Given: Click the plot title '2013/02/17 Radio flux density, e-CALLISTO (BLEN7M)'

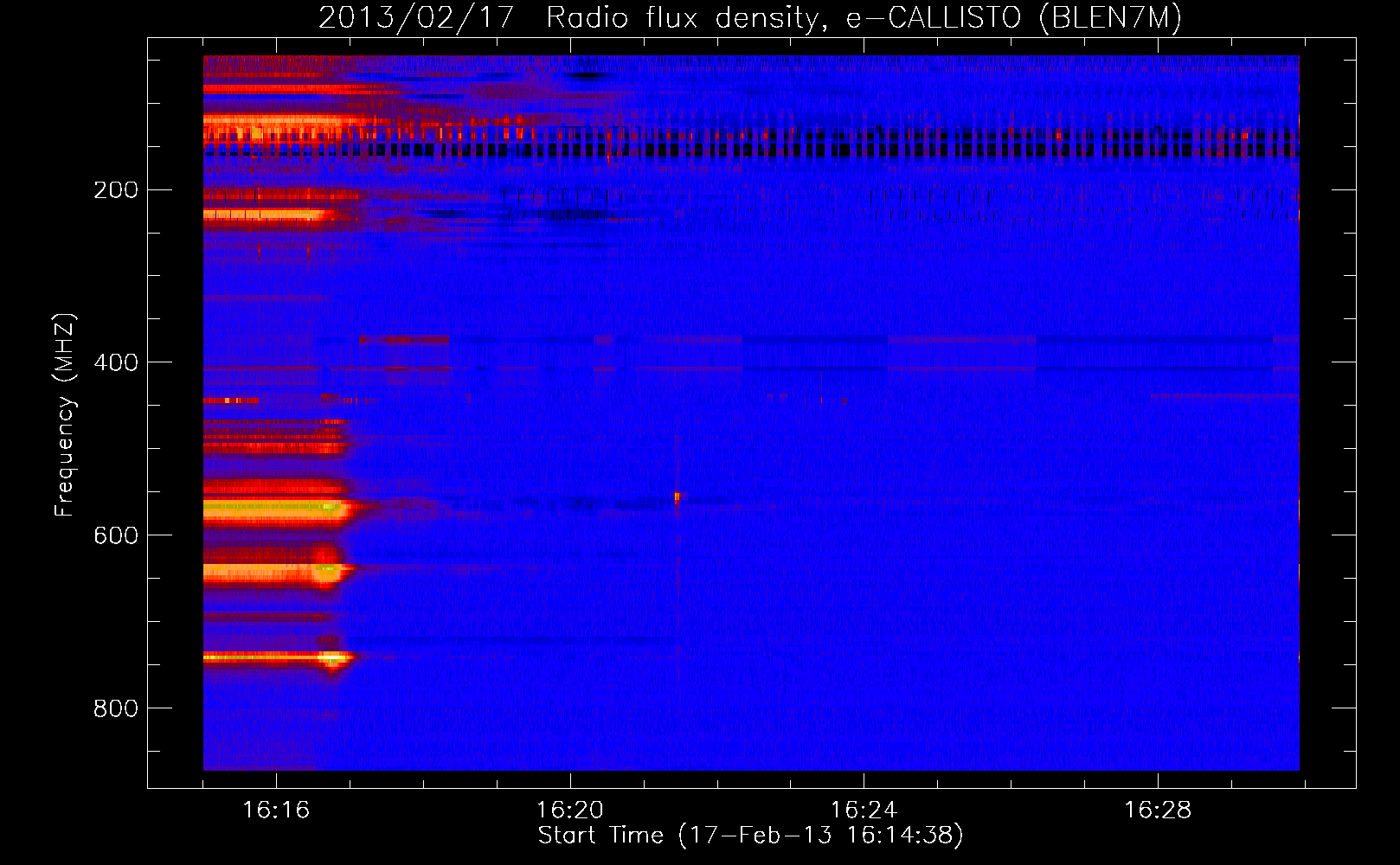Looking at the screenshot, I should pos(750,18).
